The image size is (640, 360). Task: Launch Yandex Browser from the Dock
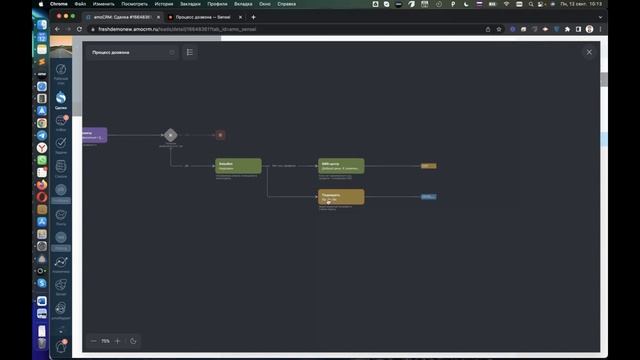pyautogui.click(x=42, y=148)
